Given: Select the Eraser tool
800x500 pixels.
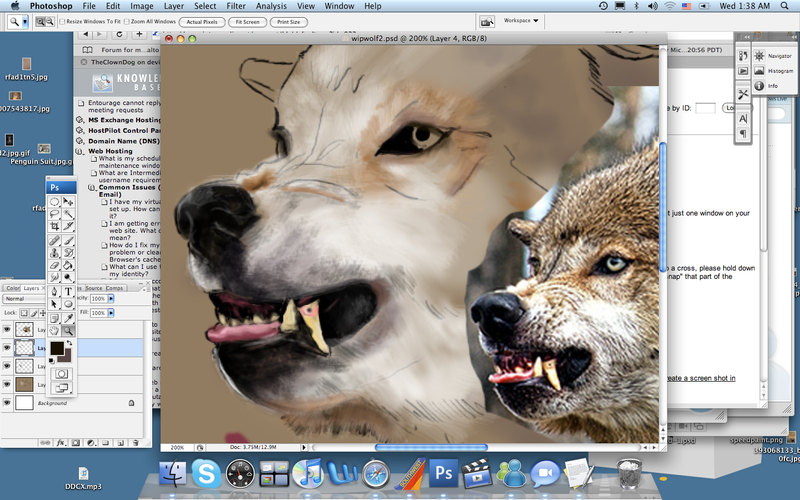Looking at the screenshot, I should [x=55, y=265].
